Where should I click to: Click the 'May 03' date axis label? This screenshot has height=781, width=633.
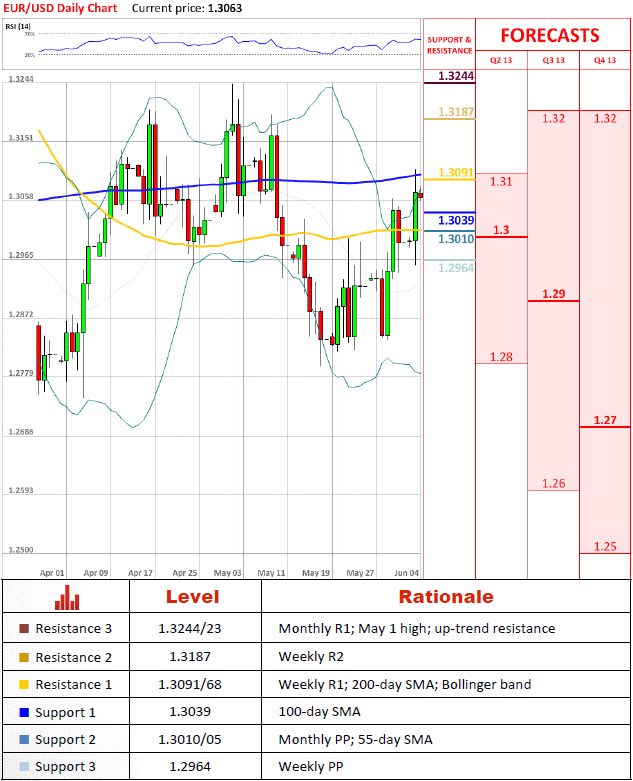point(227,573)
